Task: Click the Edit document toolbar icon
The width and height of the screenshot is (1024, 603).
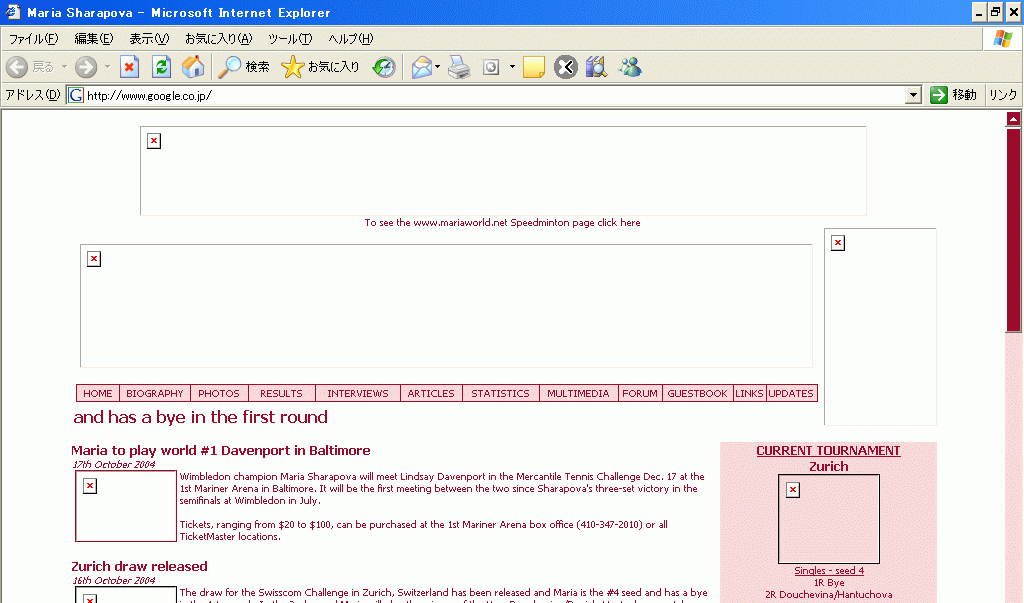Action: tap(491, 67)
